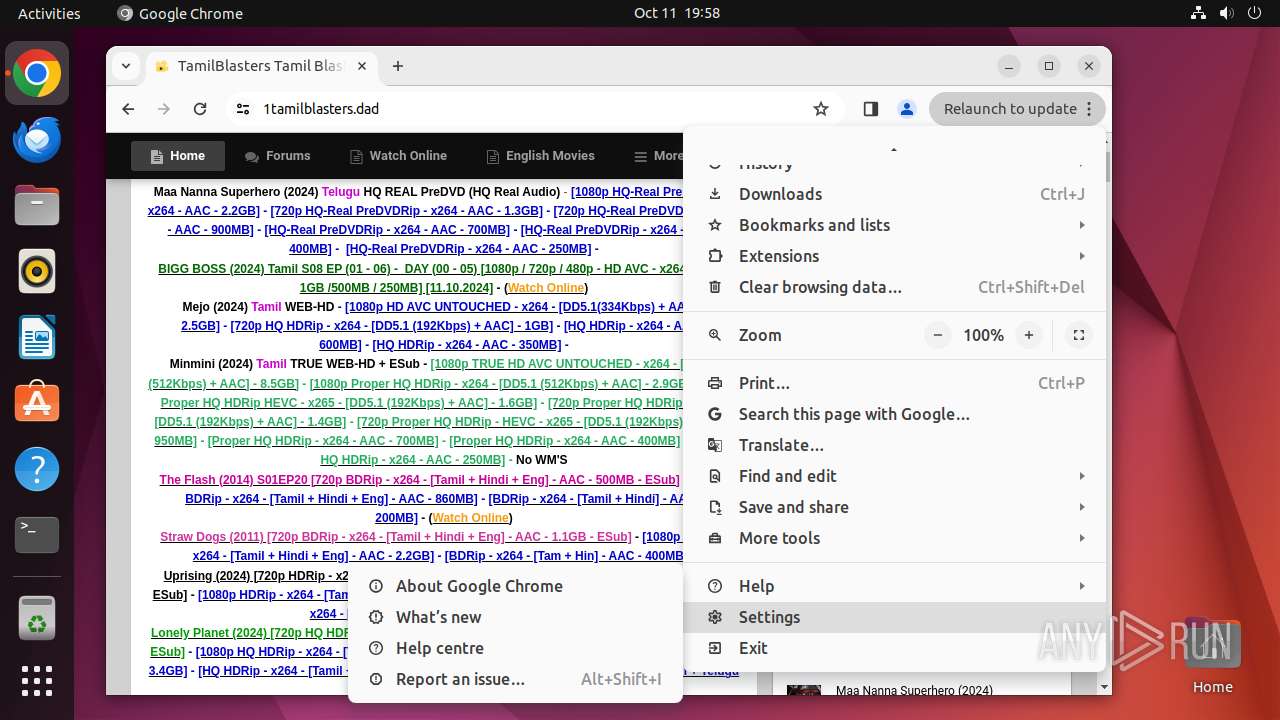The width and height of the screenshot is (1280, 720).
Task: Open Trash from the dock
Action: coord(37,618)
